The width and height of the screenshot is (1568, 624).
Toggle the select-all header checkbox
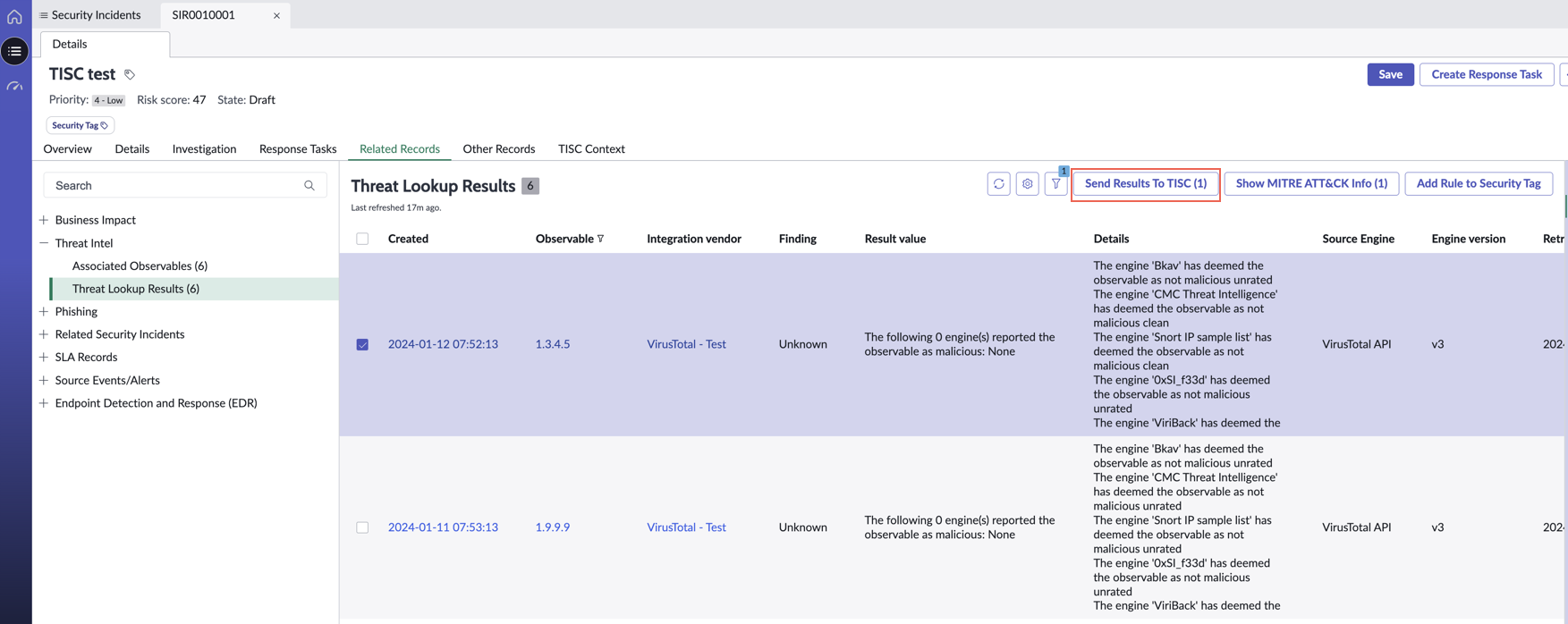(x=362, y=239)
